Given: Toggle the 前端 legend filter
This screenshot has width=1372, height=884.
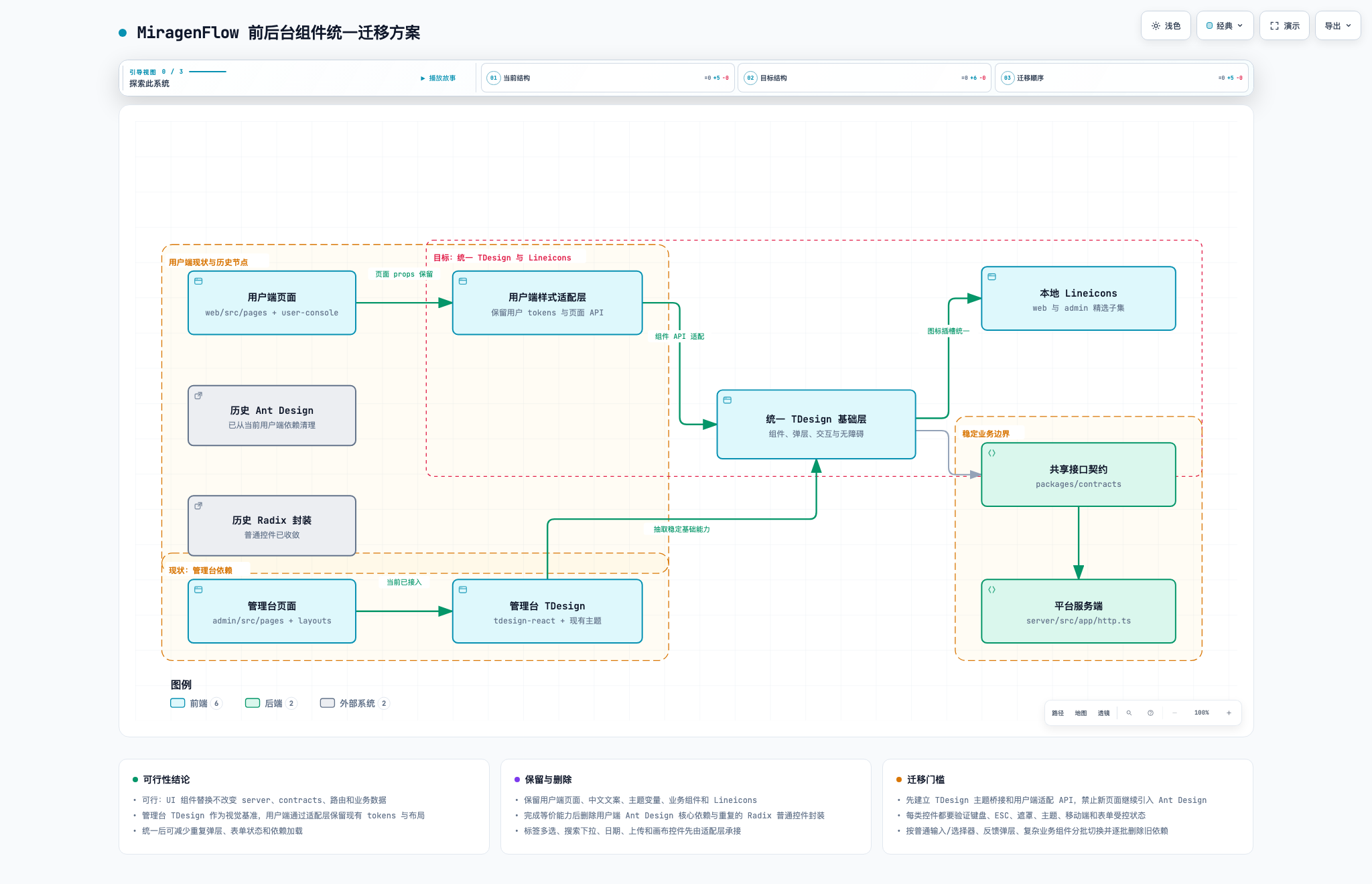Looking at the screenshot, I should [196, 703].
